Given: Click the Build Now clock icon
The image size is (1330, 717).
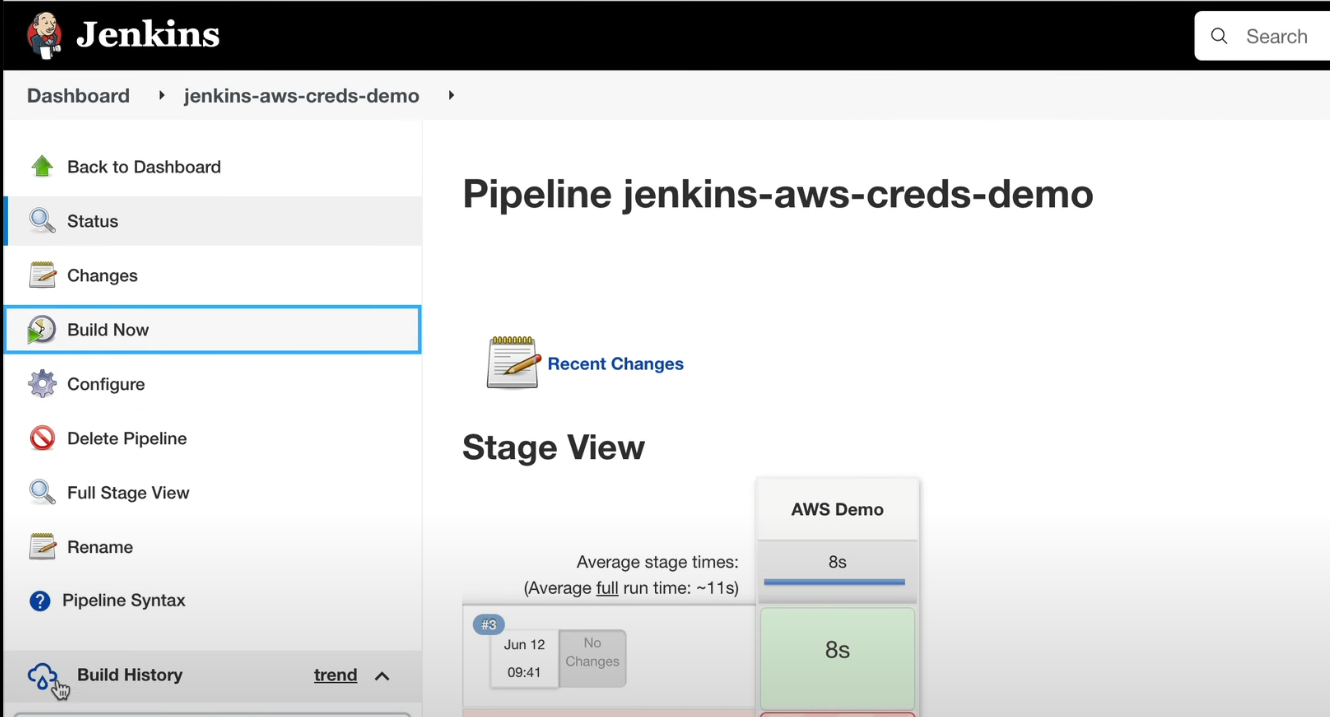Looking at the screenshot, I should click(x=42, y=329).
